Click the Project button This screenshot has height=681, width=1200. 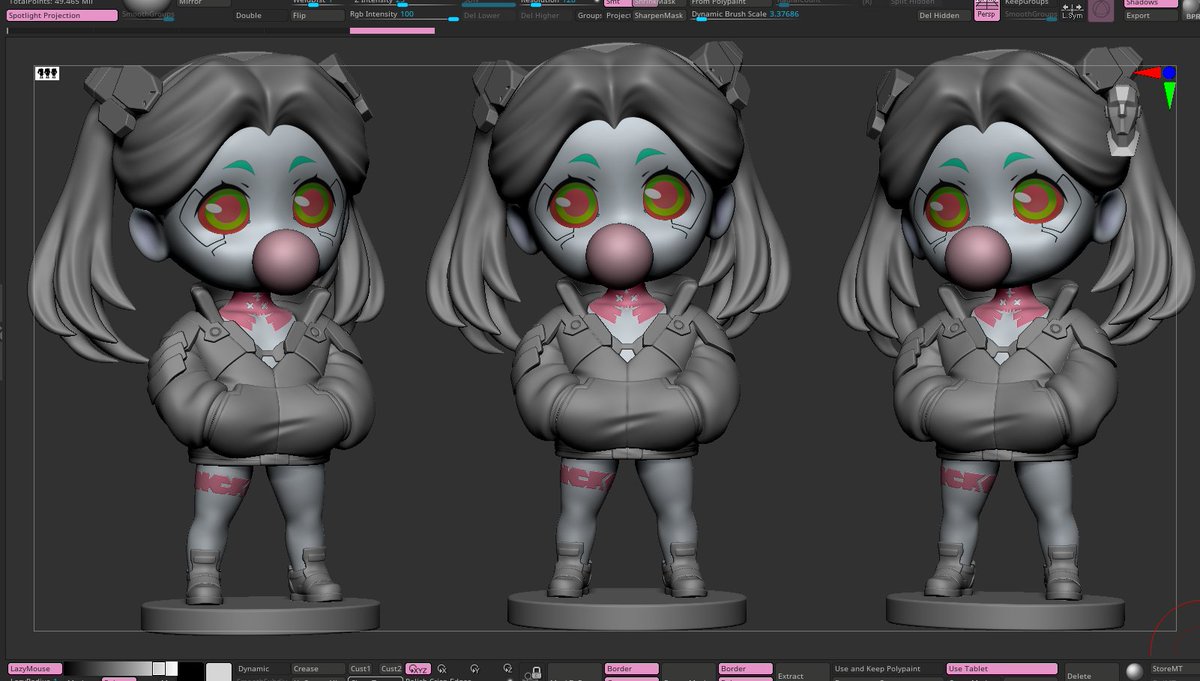pos(618,15)
